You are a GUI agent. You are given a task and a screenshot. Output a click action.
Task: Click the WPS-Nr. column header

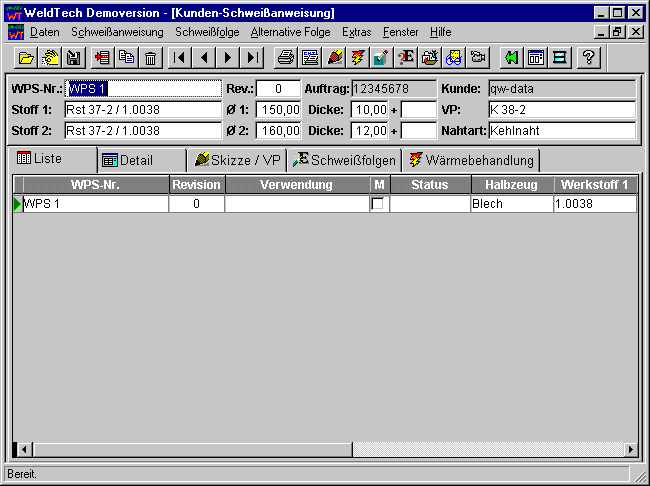point(95,185)
